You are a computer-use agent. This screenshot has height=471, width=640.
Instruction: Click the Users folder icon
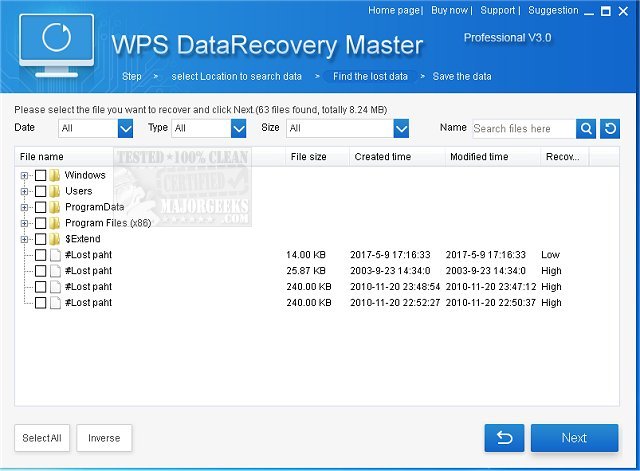click(55, 191)
